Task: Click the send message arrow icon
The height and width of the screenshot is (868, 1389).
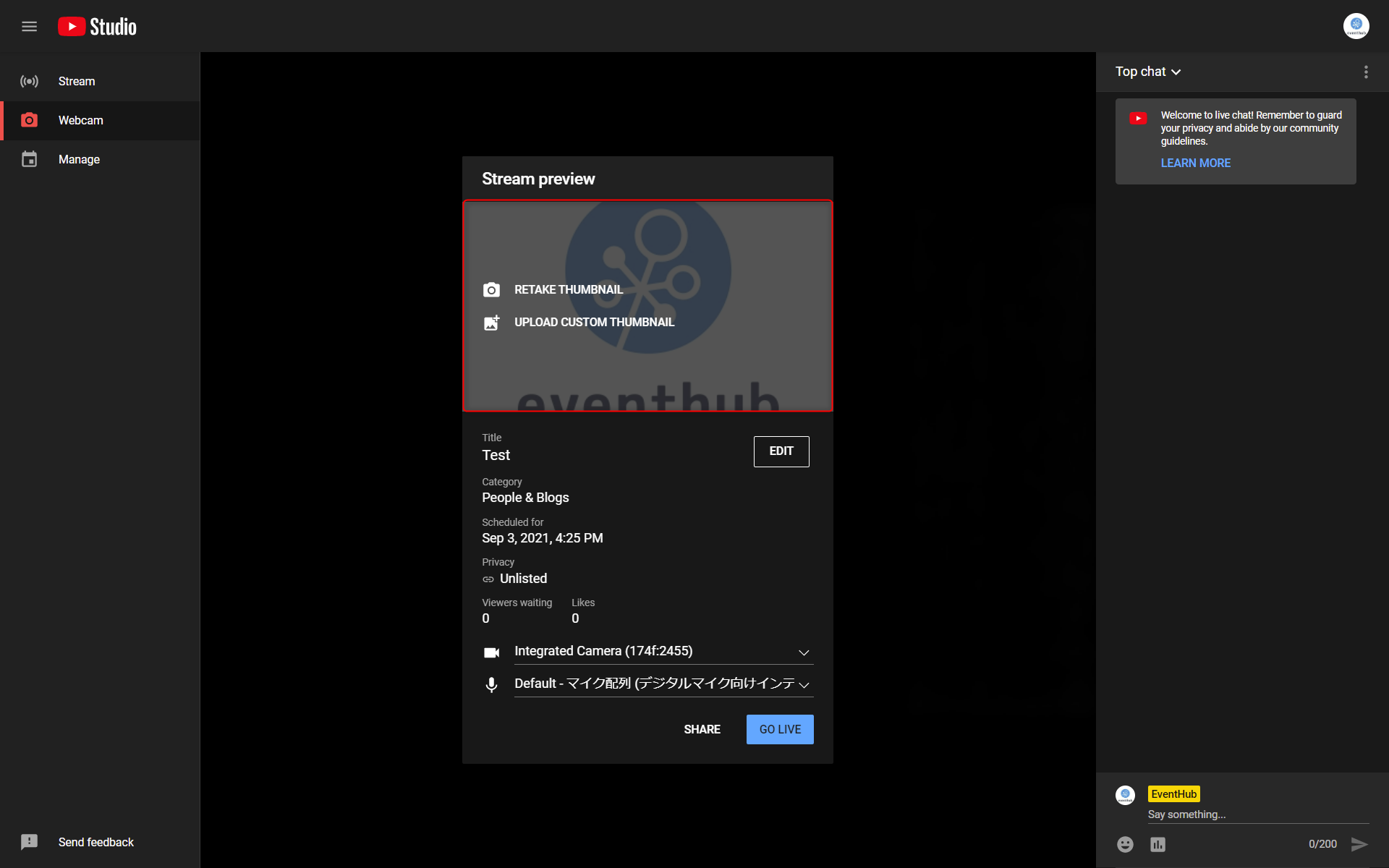Action: 1359,844
